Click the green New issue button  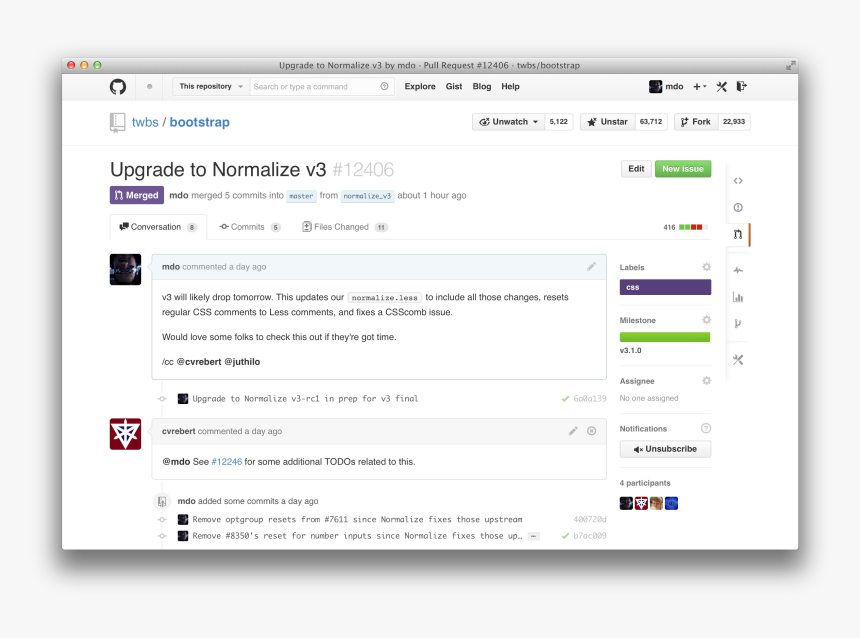683,169
